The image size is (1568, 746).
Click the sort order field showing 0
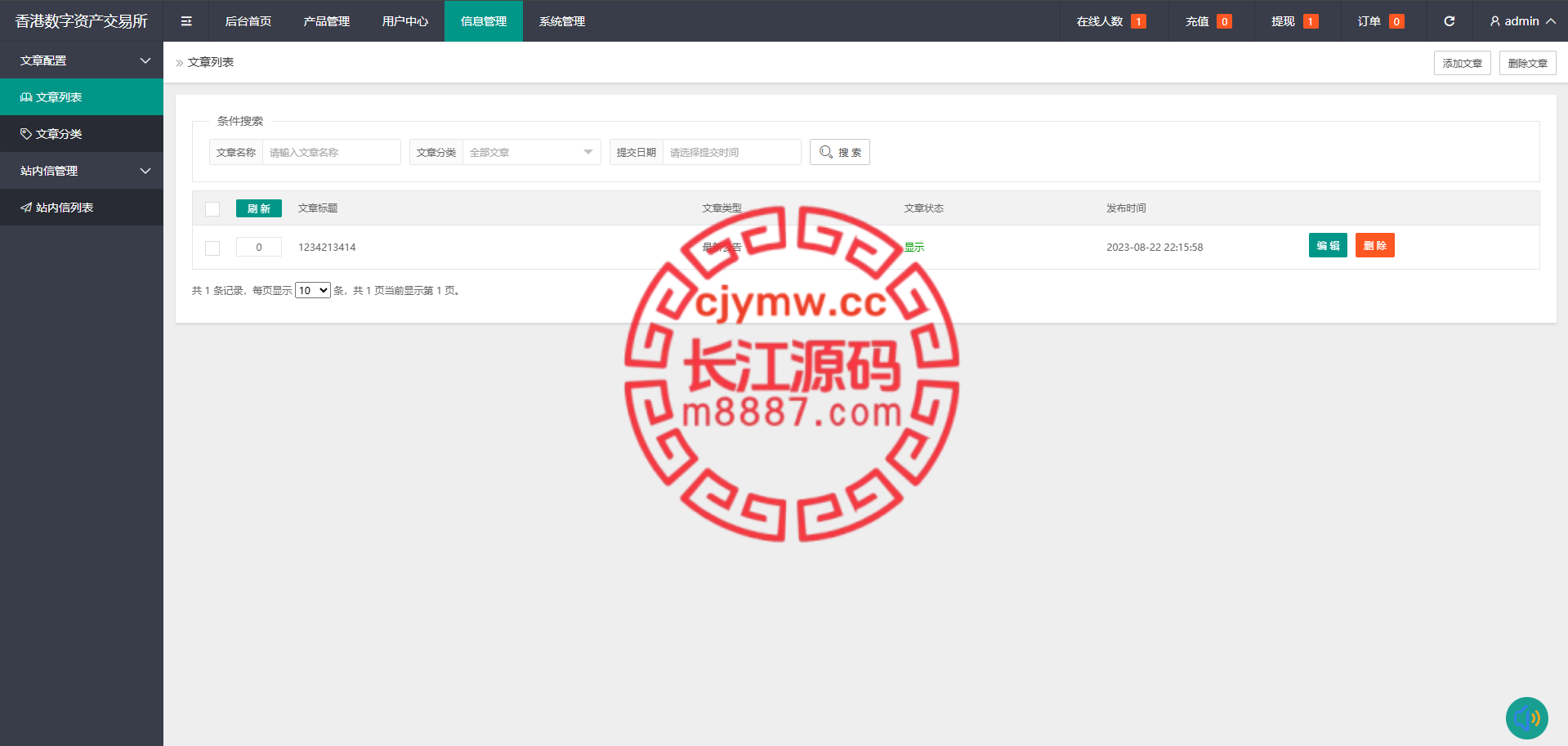(258, 247)
